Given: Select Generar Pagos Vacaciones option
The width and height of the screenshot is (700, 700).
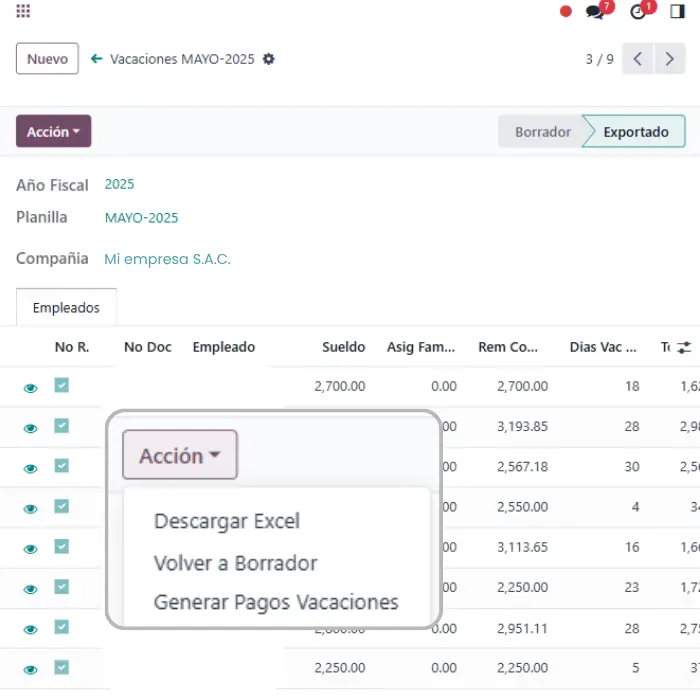Looking at the screenshot, I should (x=275, y=602).
